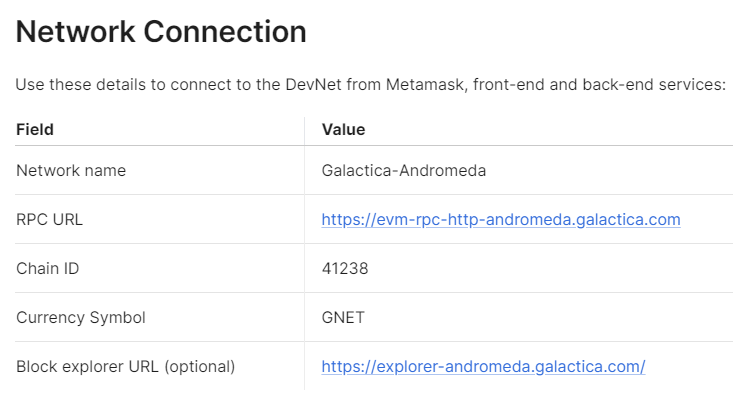This screenshot has height=419, width=733.
Task: Click the Network Connection heading
Action: 161,32
